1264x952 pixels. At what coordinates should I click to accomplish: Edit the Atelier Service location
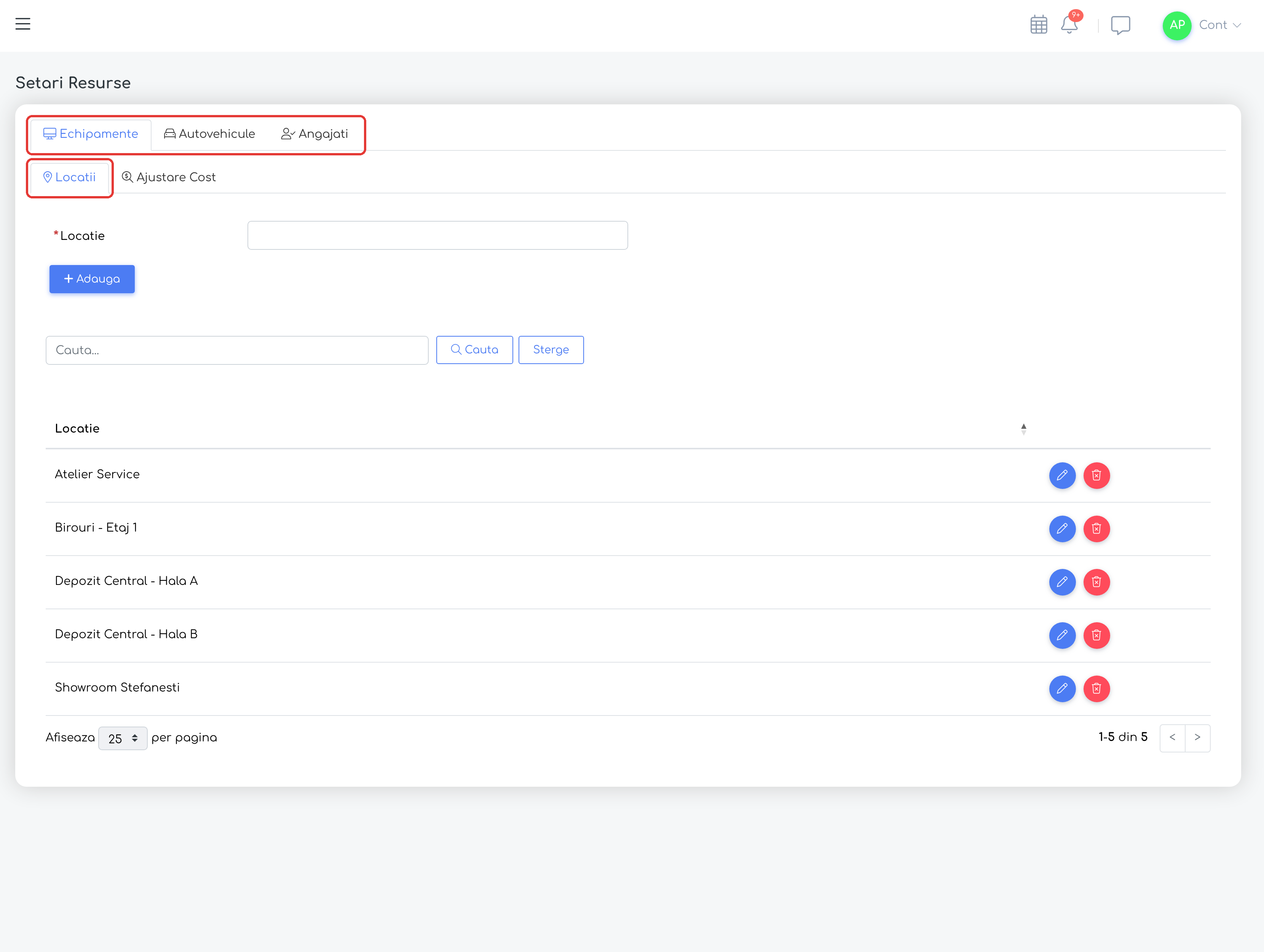pyautogui.click(x=1062, y=475)
